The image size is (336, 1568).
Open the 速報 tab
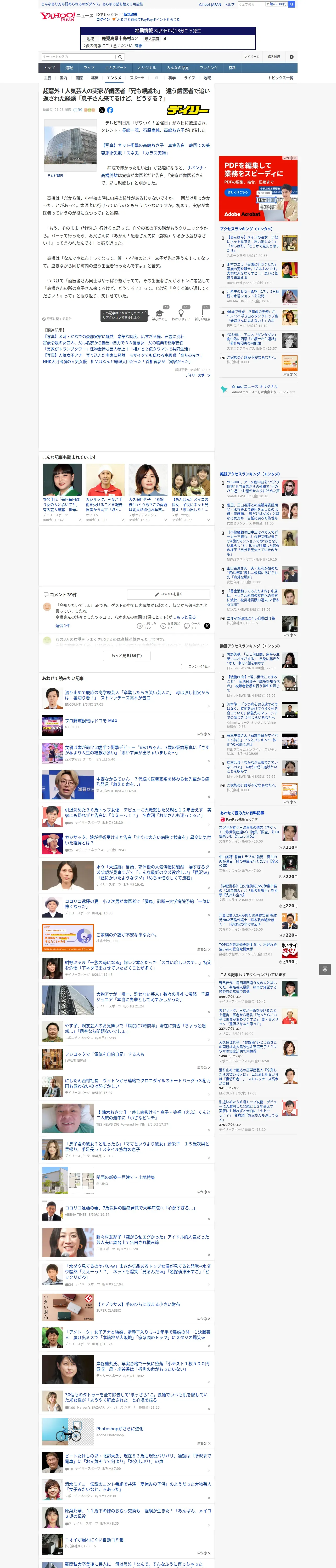[69, 68]
